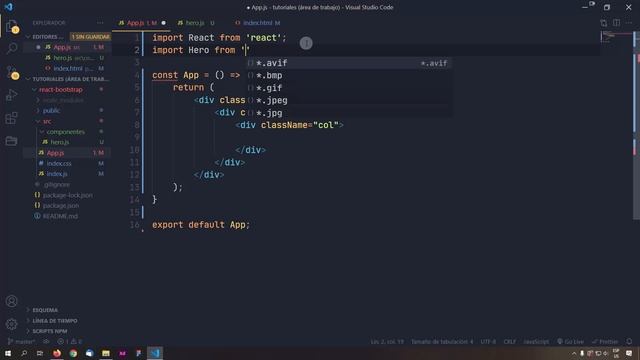Image resolution: width=640 pixels, height=360 pixels.
Task: Open package.json in the file tree
Action: pyautogui.click(x=67, y=205)
